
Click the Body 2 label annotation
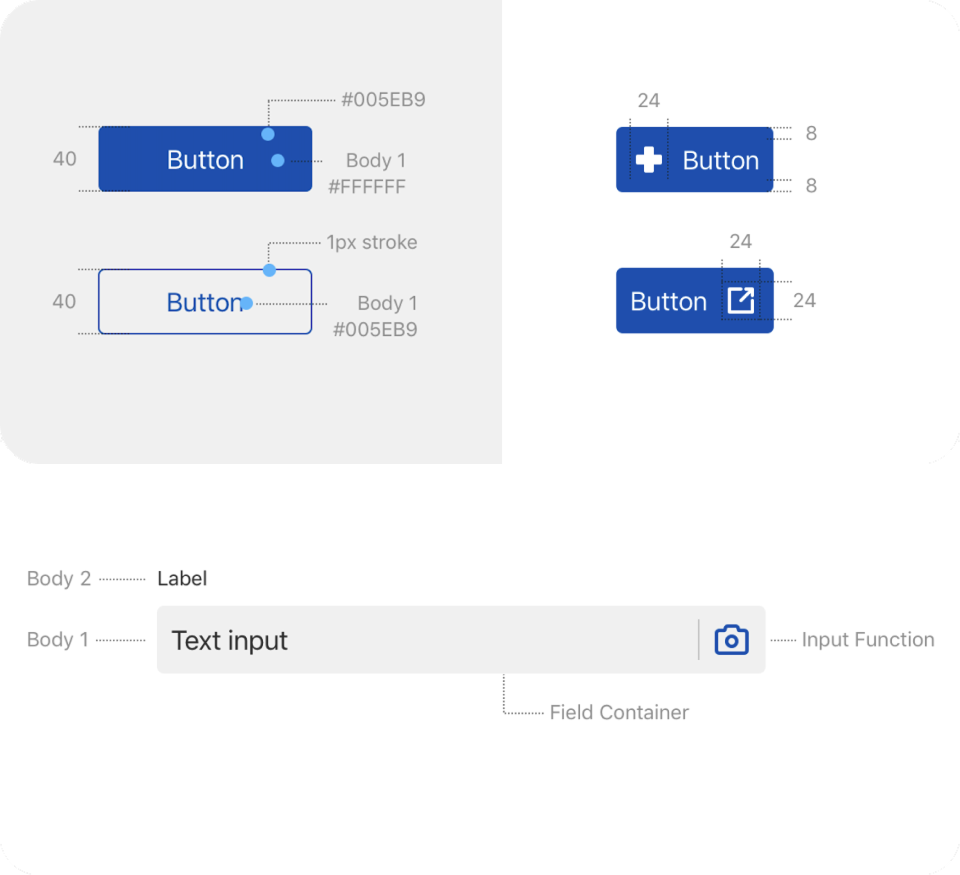[59, 578]
